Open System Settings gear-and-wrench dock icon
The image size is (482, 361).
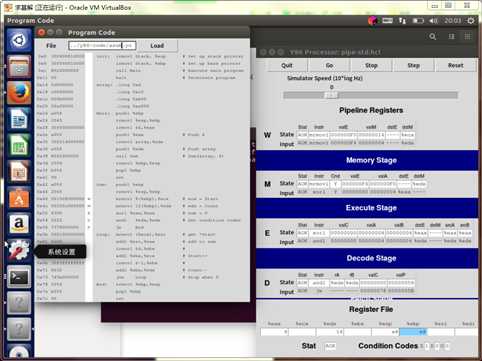point(19,250)
